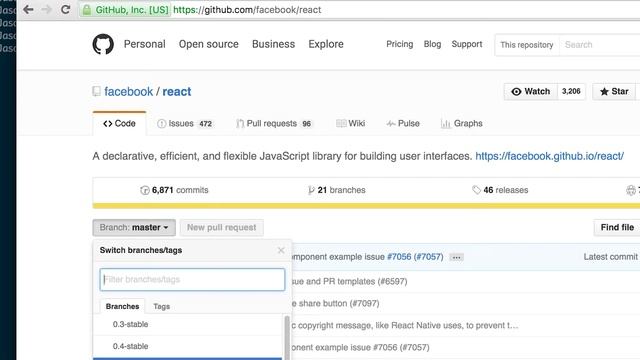
Task: Go to the Support page
Action: (x=467, y=44)
